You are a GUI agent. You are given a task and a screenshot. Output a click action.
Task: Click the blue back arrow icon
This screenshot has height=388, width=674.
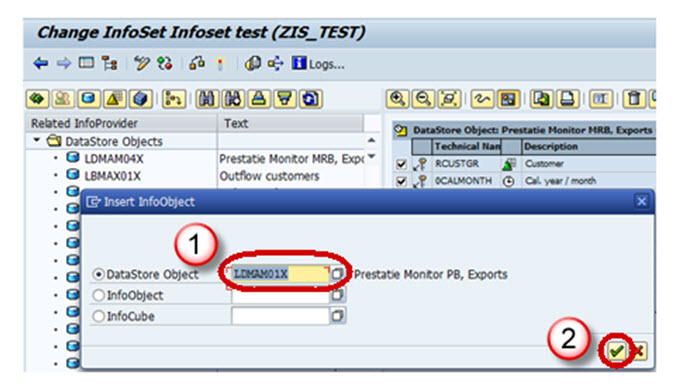click(x=41, y=64)
